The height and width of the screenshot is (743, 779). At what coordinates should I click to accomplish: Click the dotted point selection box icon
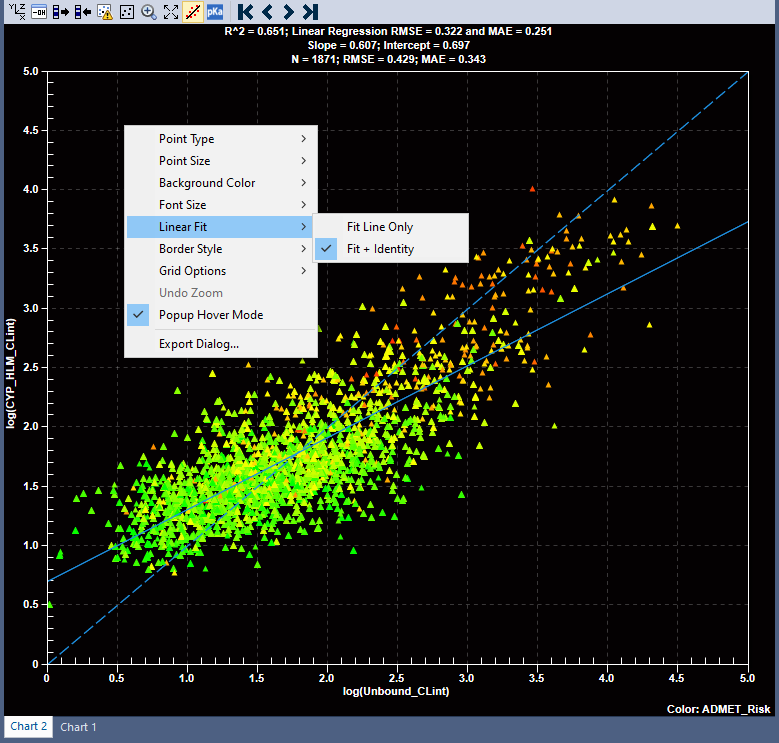[x=127, y=12]
